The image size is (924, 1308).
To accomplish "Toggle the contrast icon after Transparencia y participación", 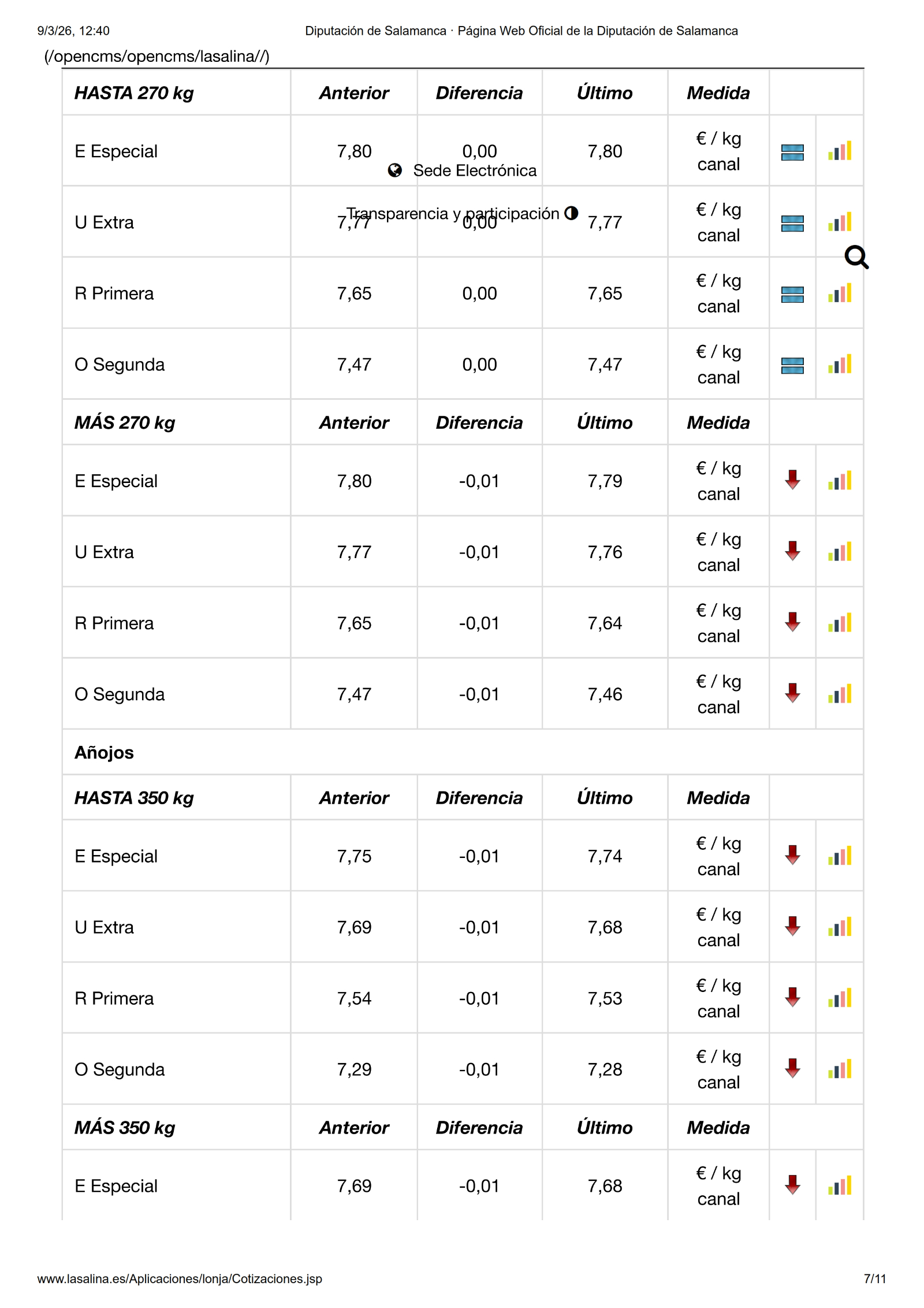I will coord(571,213).
